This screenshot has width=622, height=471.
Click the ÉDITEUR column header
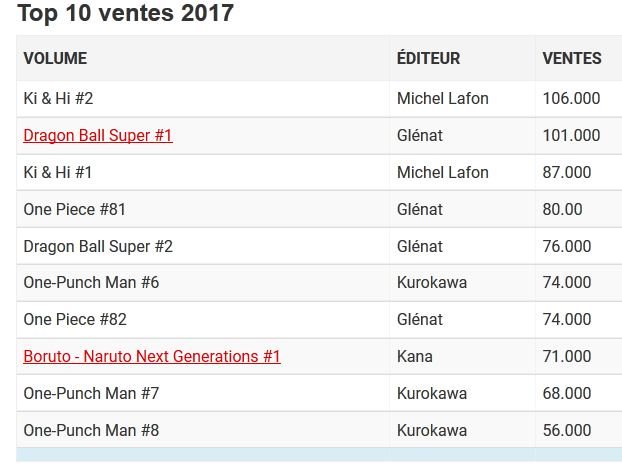(x=428, y=58)
